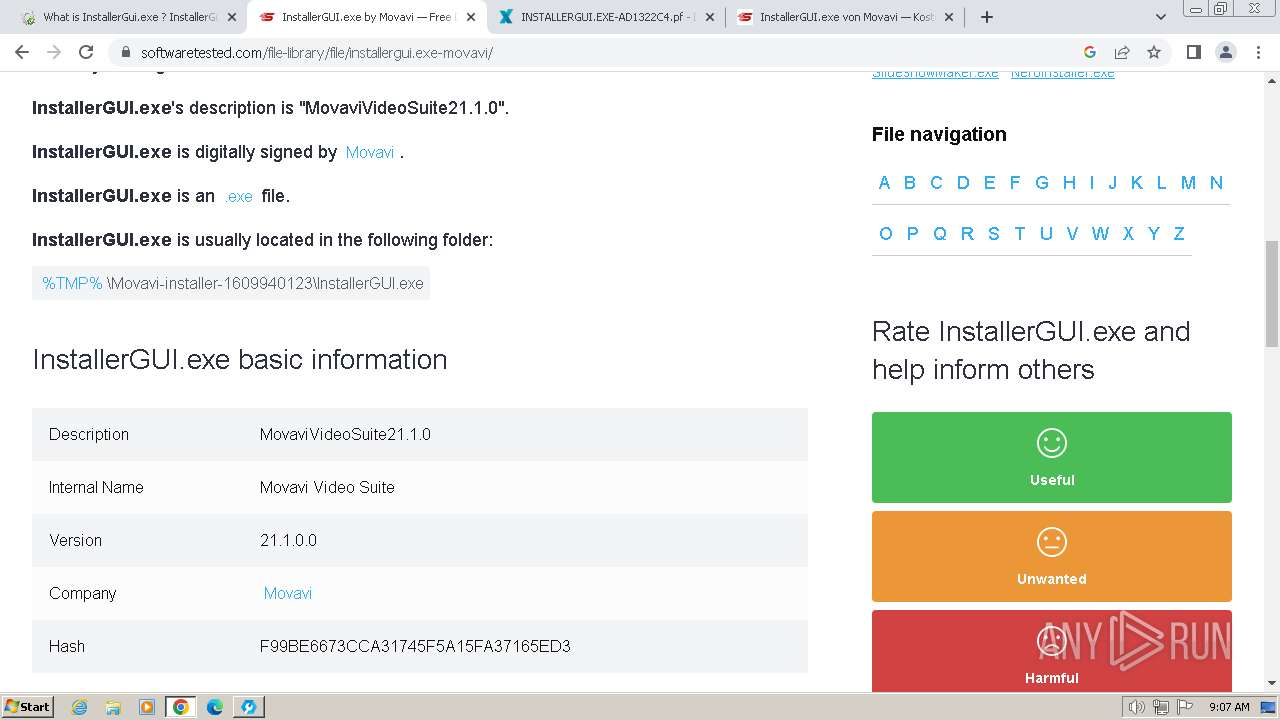The image size is (1280, 720).
Task: Rate the file as Harmful
Action: click(x=1052, y=651)
